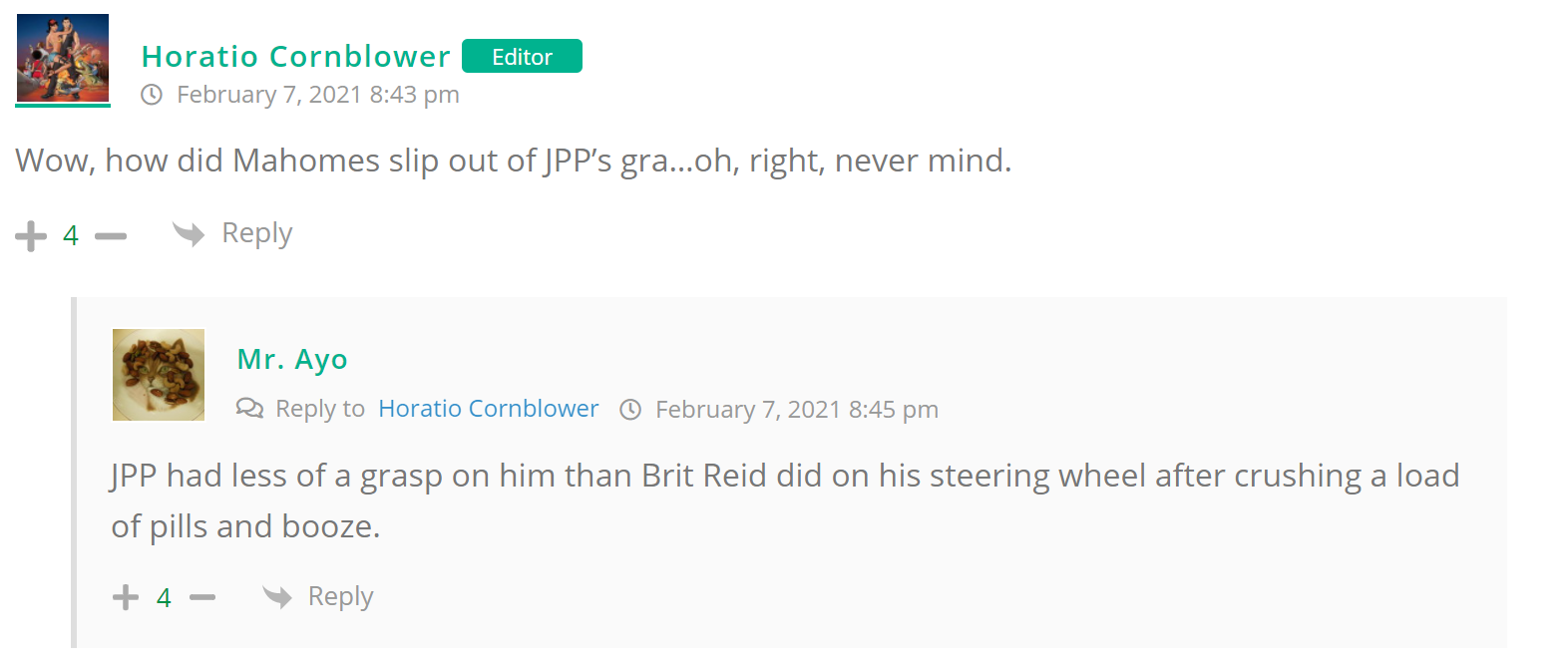Open timestamp February 7, 2021 8:45 pm
The image size is (1568, 657).
pyautogui.click(x=796, y=410)
